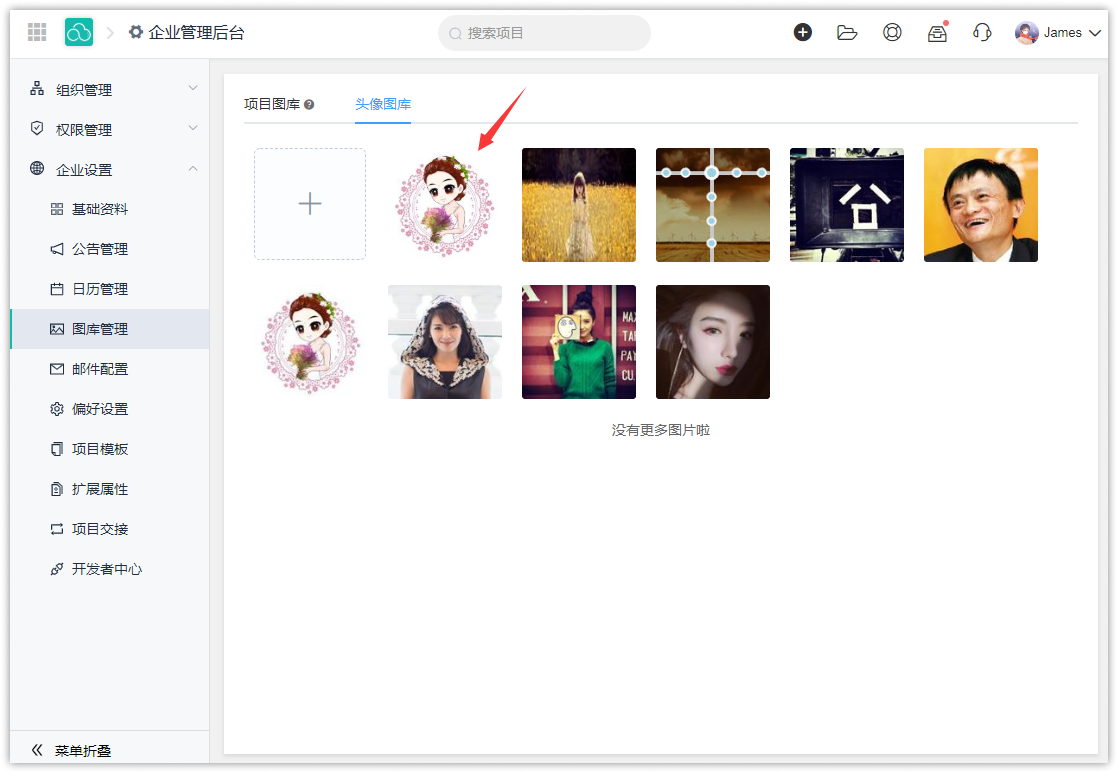This screenshot has height=773, width=1118.
Task: Expand the 权限管理 menu section
Action: point(110,130)
